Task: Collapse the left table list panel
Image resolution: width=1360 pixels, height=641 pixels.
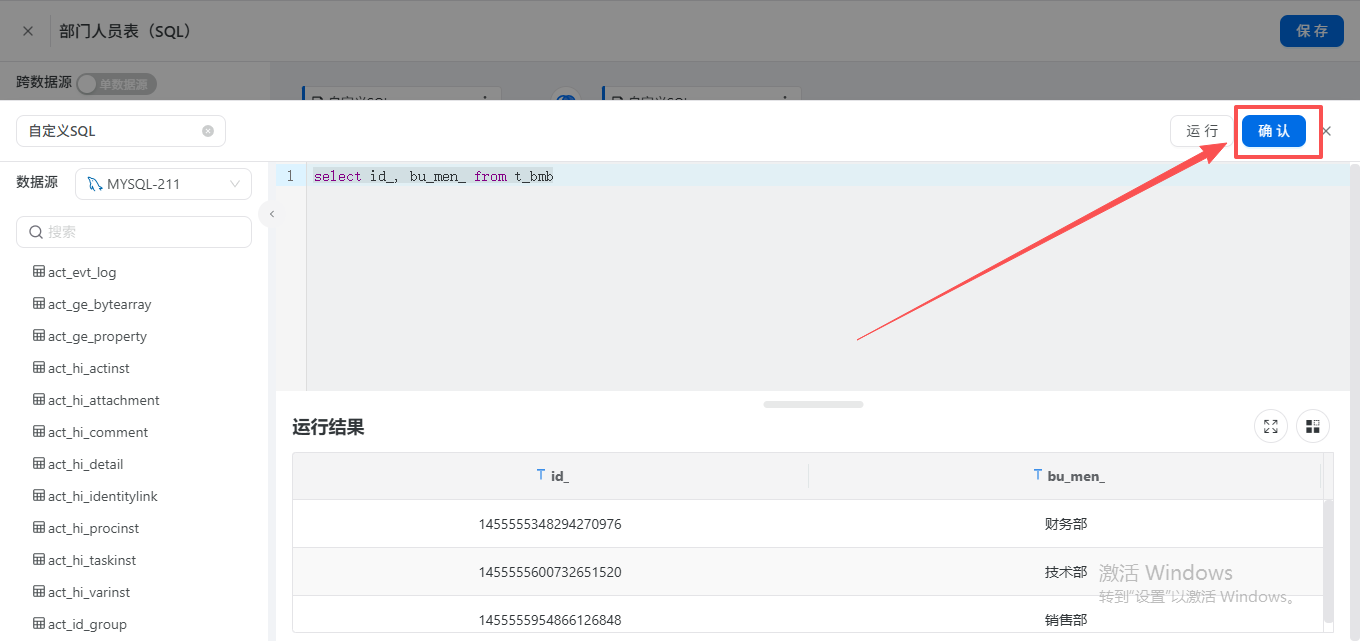Action: pos(271,214)
